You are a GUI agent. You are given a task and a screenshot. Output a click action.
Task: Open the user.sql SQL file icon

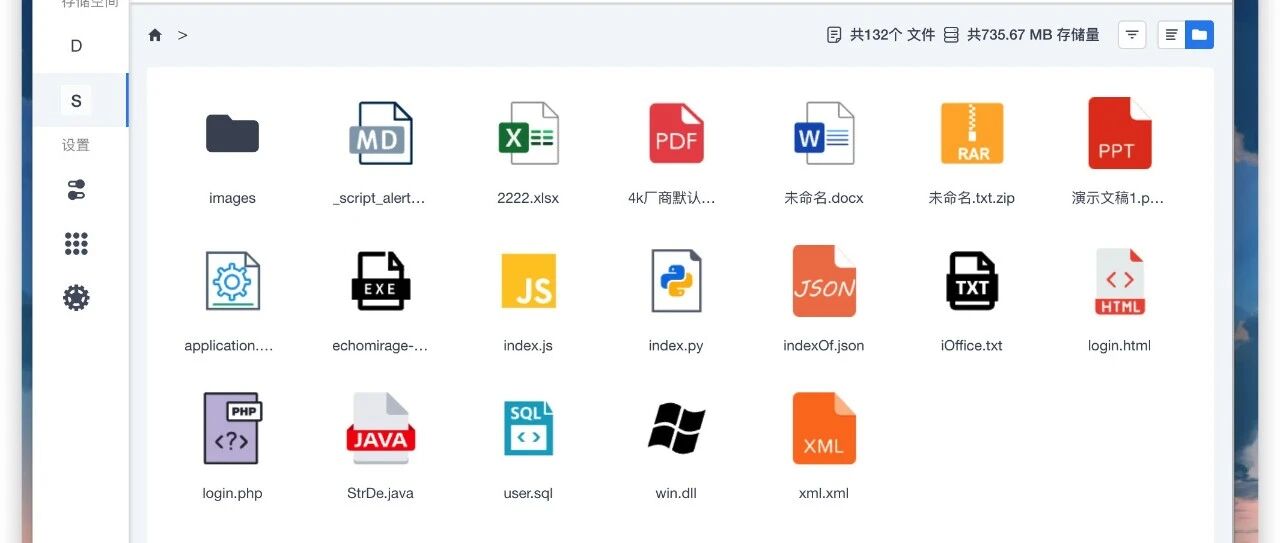coord(528,428)
